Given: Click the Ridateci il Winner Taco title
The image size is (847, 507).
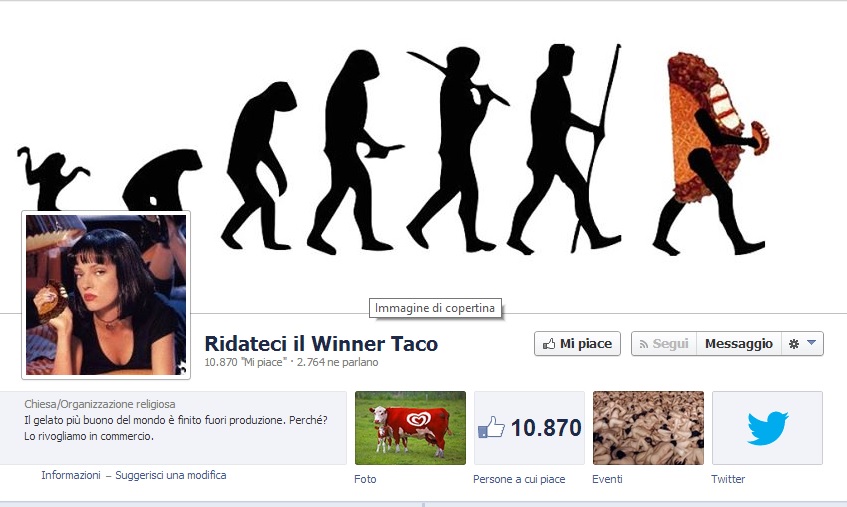Looking at the screenshot, I should point(321,343).
